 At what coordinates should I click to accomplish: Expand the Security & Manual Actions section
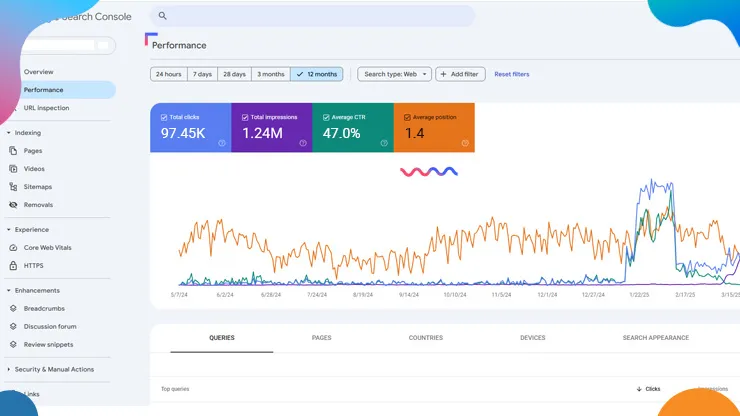click(x=9, y=369)
